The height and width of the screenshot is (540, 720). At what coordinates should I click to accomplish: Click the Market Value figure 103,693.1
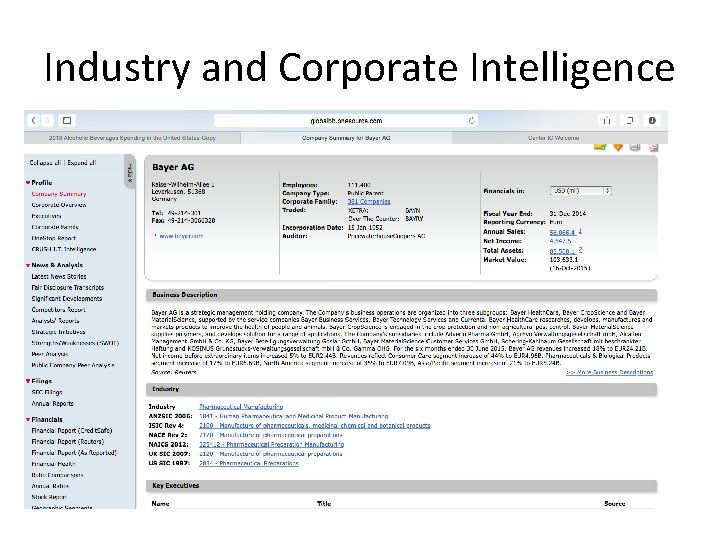pyautogui.click(x=563, y=260)
